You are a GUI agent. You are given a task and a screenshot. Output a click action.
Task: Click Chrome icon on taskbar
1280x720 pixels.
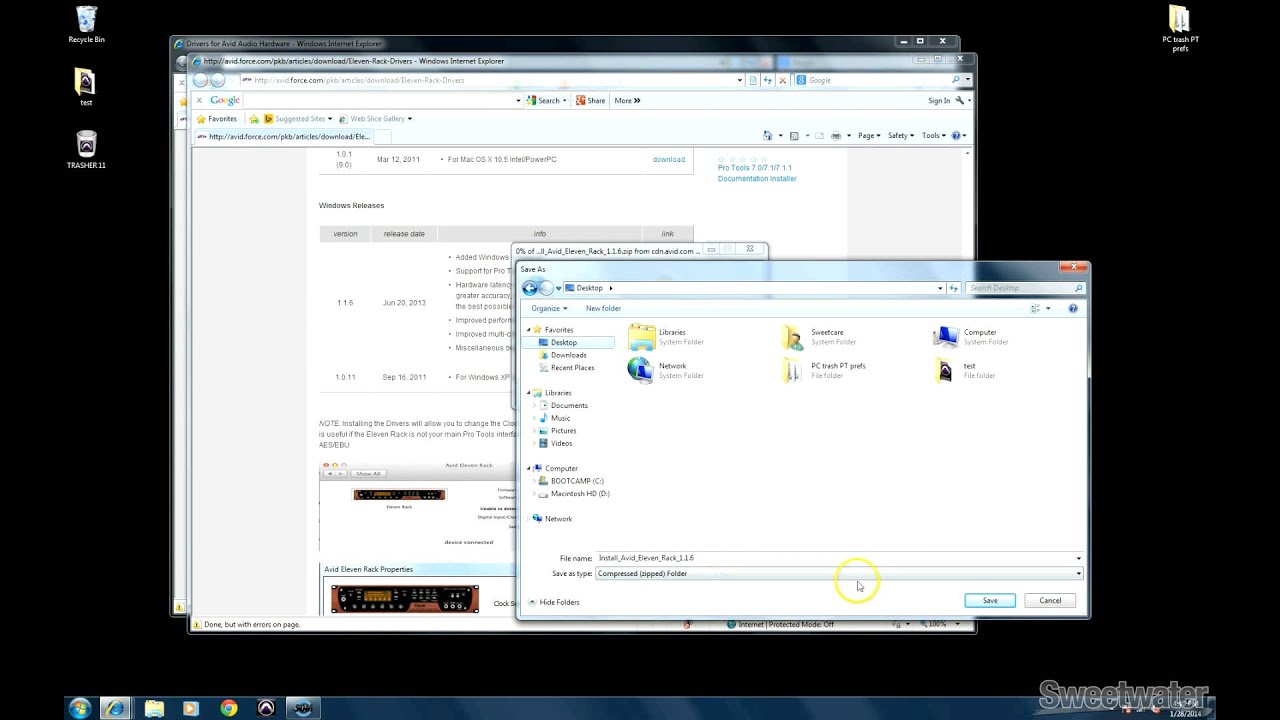point(229,708)
